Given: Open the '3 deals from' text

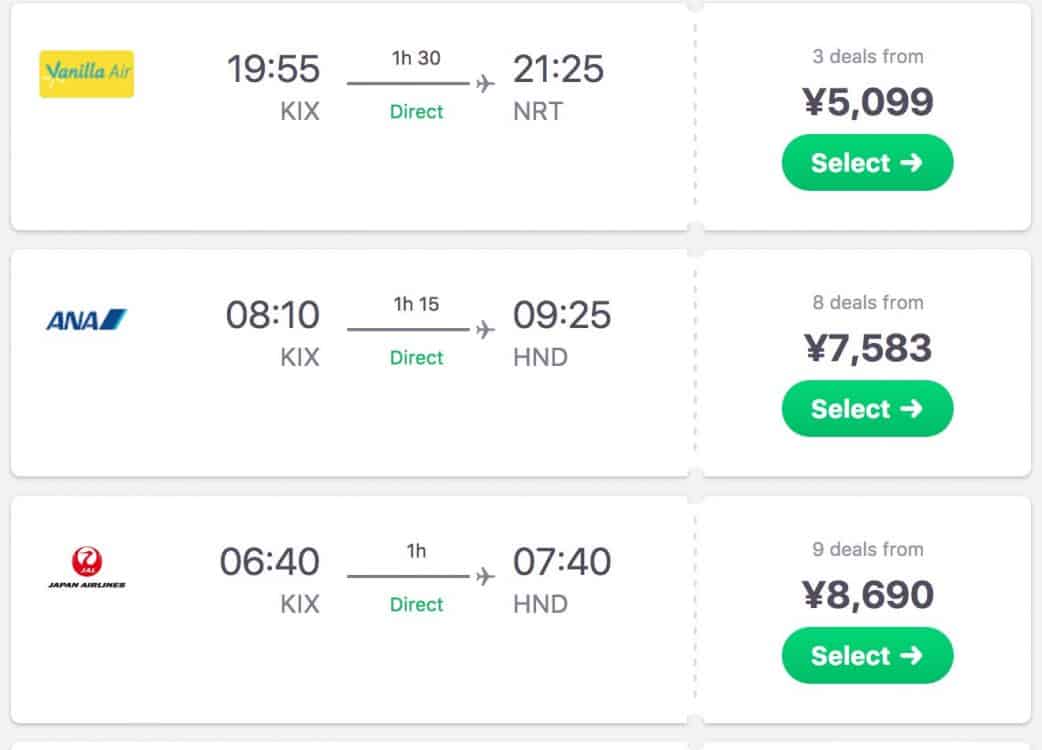Looking at the screenshot, I should pyautogui.click(x=867, y=57).
